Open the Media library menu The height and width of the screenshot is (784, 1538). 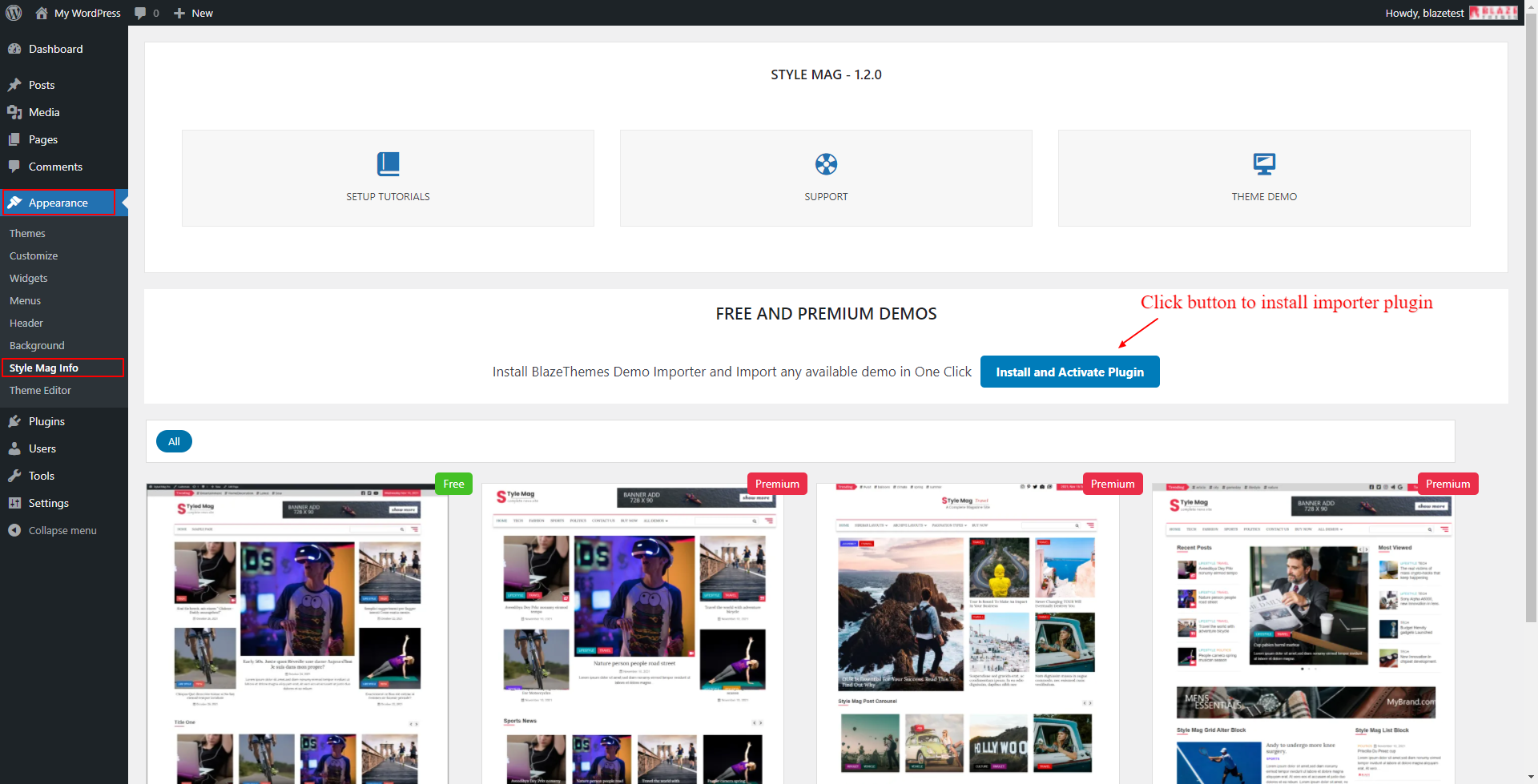pos(44,112)
